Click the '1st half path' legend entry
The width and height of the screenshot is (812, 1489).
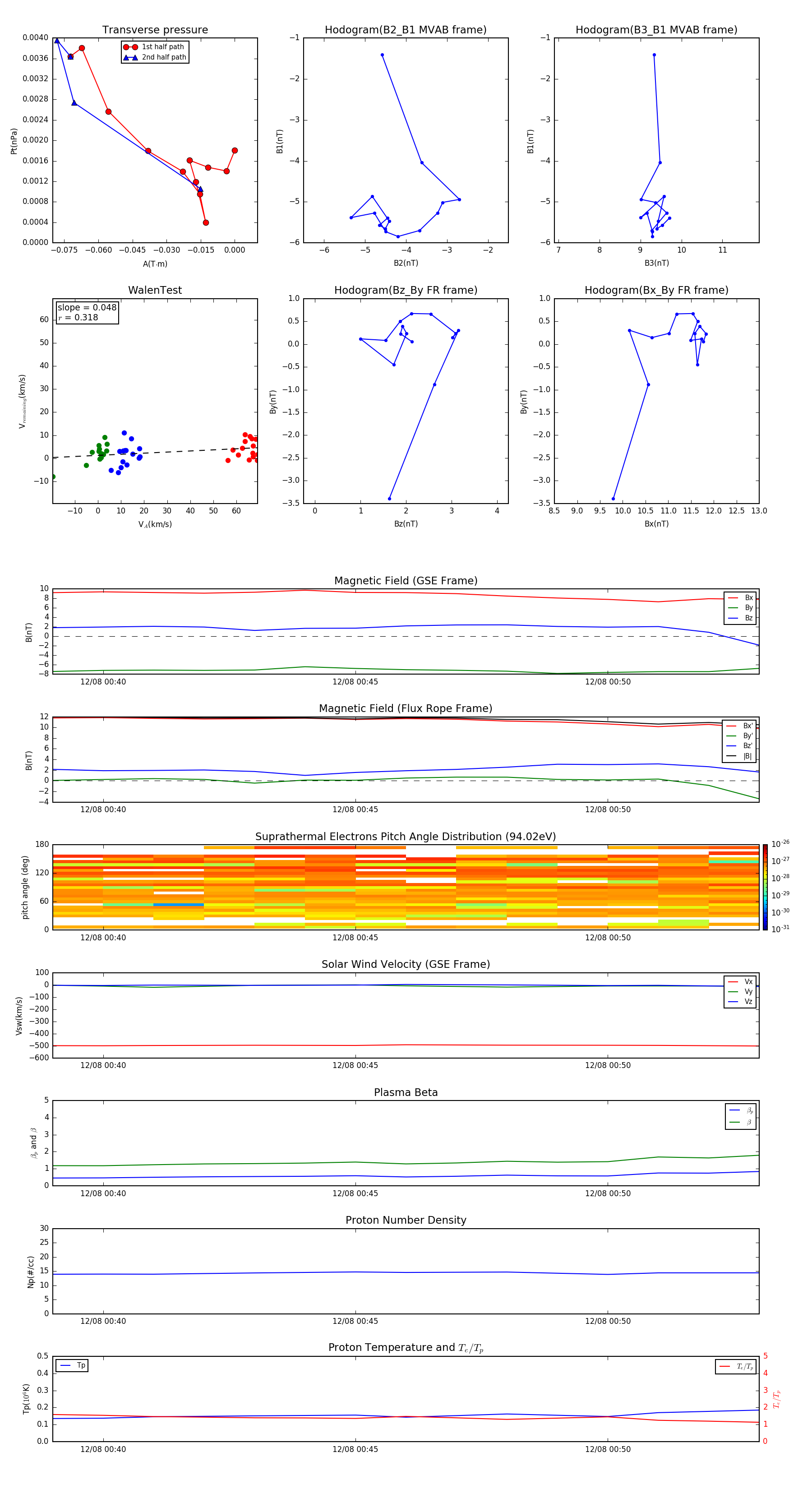(154, 47)
